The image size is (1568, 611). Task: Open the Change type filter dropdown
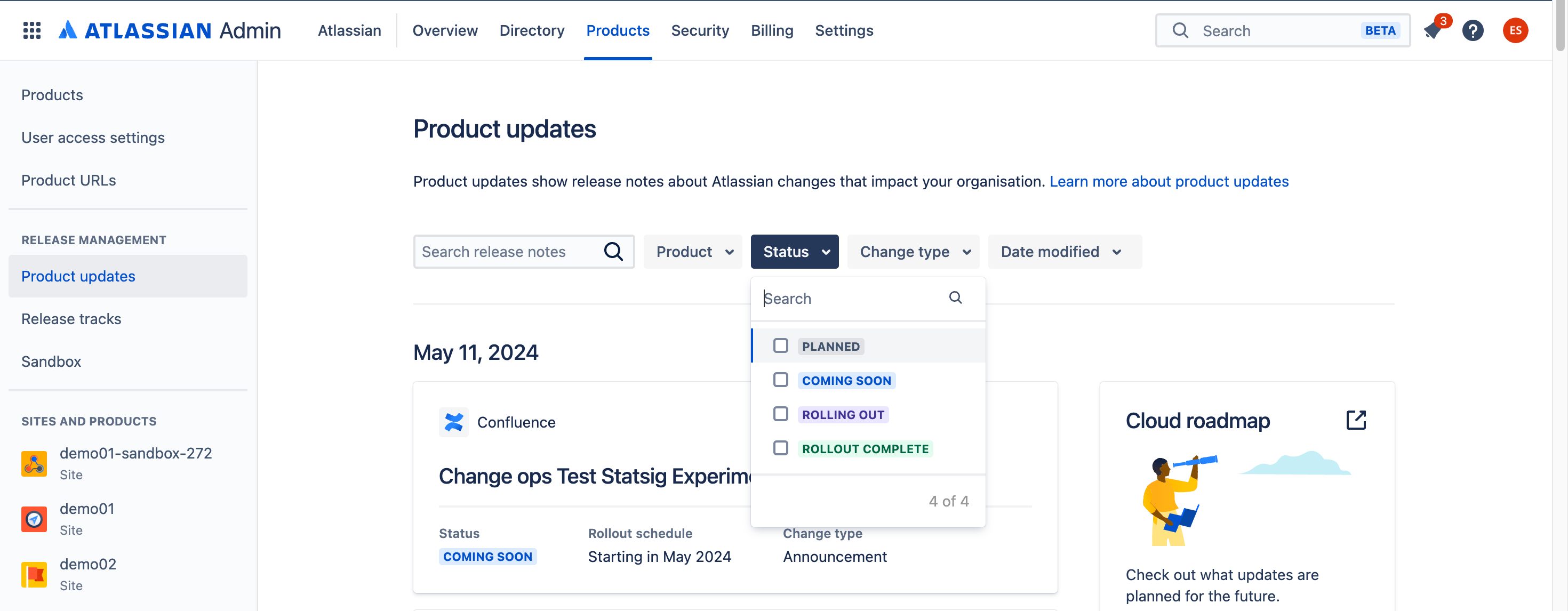(913, 251)
